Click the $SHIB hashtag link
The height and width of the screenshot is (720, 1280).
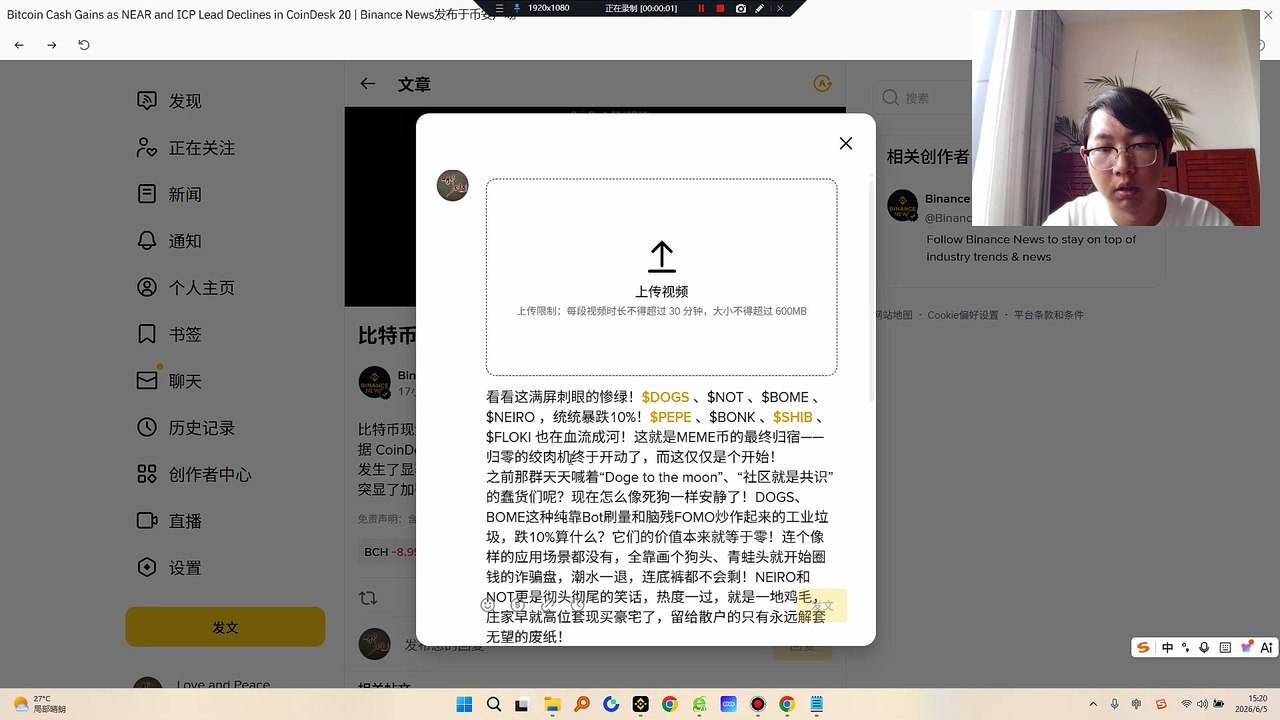coord(792,417)
